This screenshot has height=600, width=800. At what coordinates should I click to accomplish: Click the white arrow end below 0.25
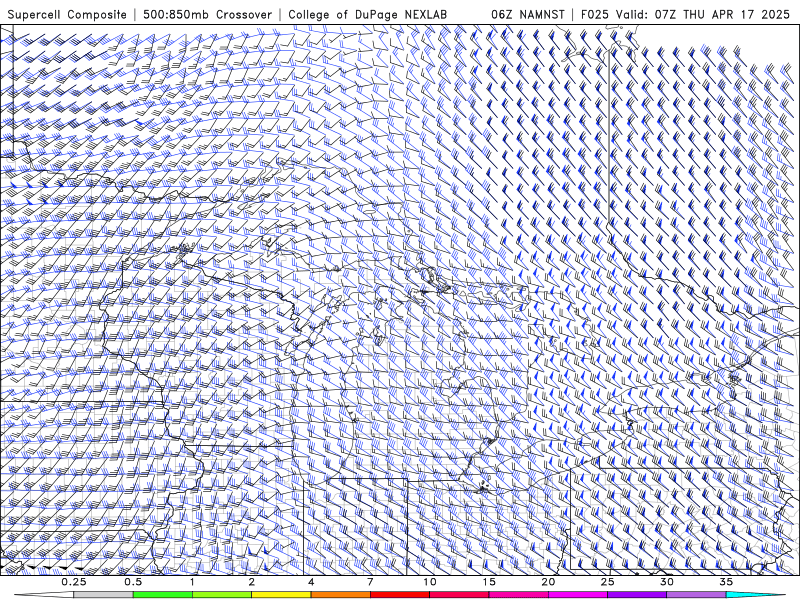pyautogui.click(x=43, y=595)
